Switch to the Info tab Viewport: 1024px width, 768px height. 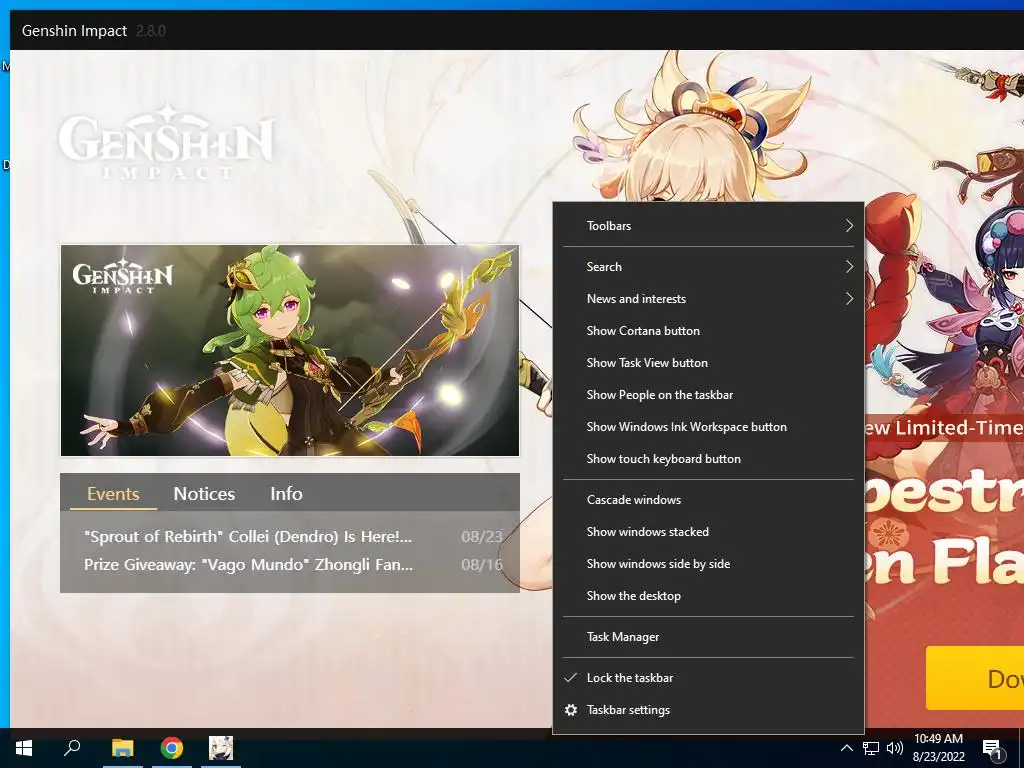click(x=286, y=494)
